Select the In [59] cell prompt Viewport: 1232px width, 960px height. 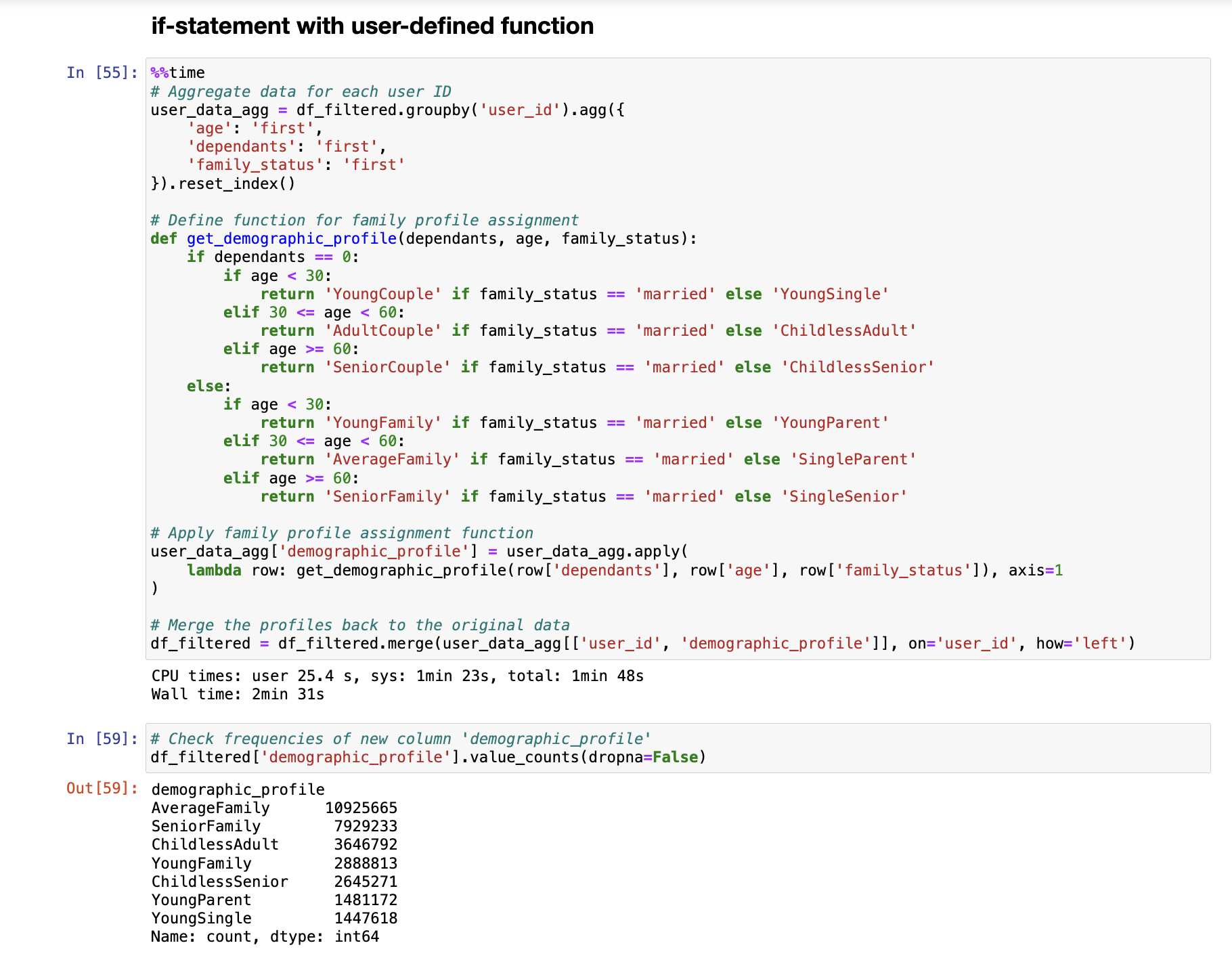(102, 739)
